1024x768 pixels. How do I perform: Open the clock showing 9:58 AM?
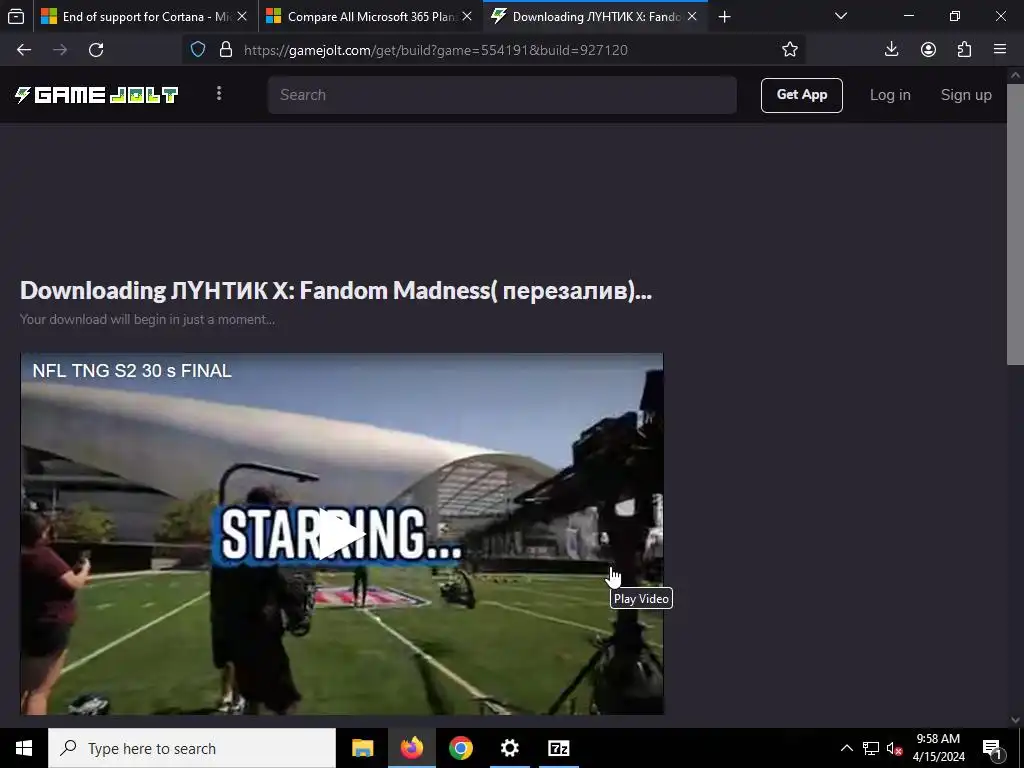click(938, 748)
